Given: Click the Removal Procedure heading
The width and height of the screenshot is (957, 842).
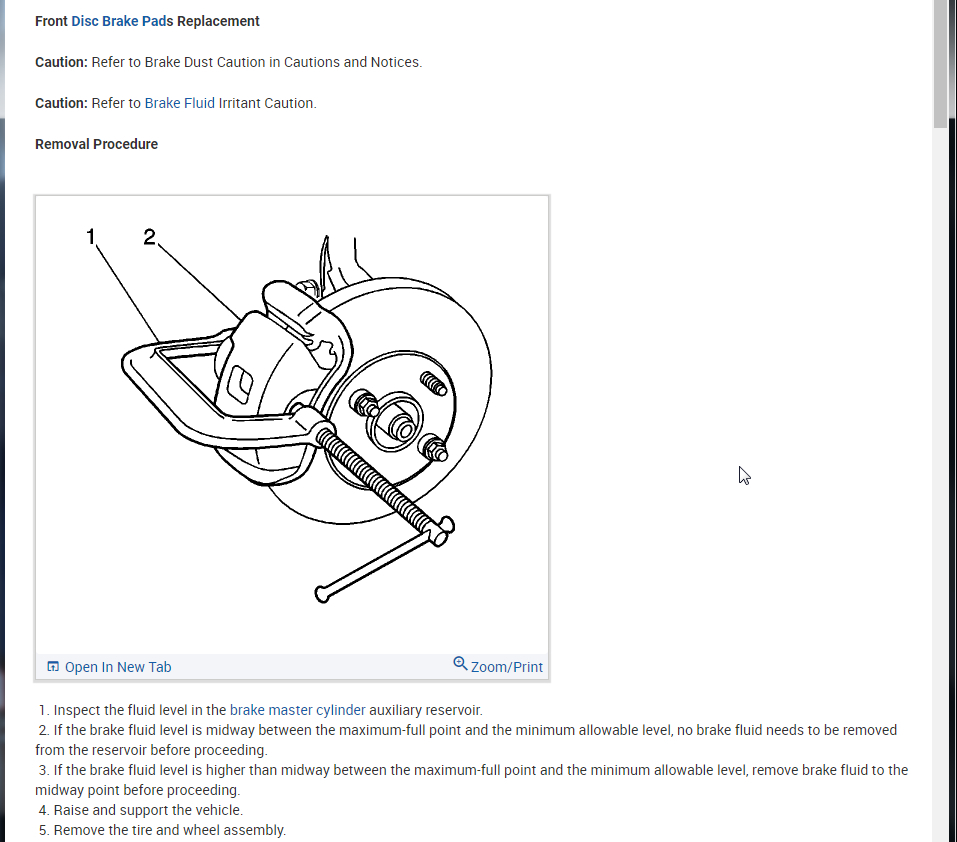Looking at the screenshot, I should point(96,145).
